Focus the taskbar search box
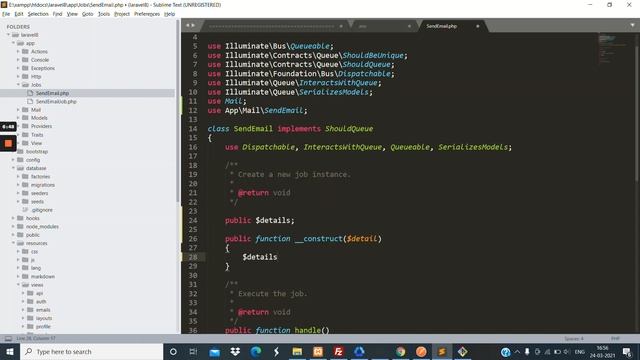The height and width of the screenshot is (360, 640). point(91,351)
